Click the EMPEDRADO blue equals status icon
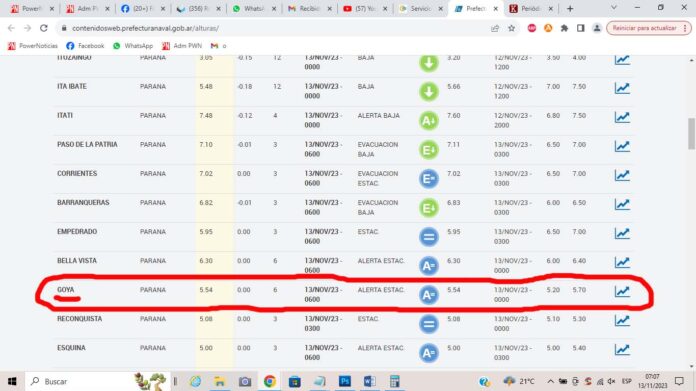The image size is (696, 391). point(429,237)
